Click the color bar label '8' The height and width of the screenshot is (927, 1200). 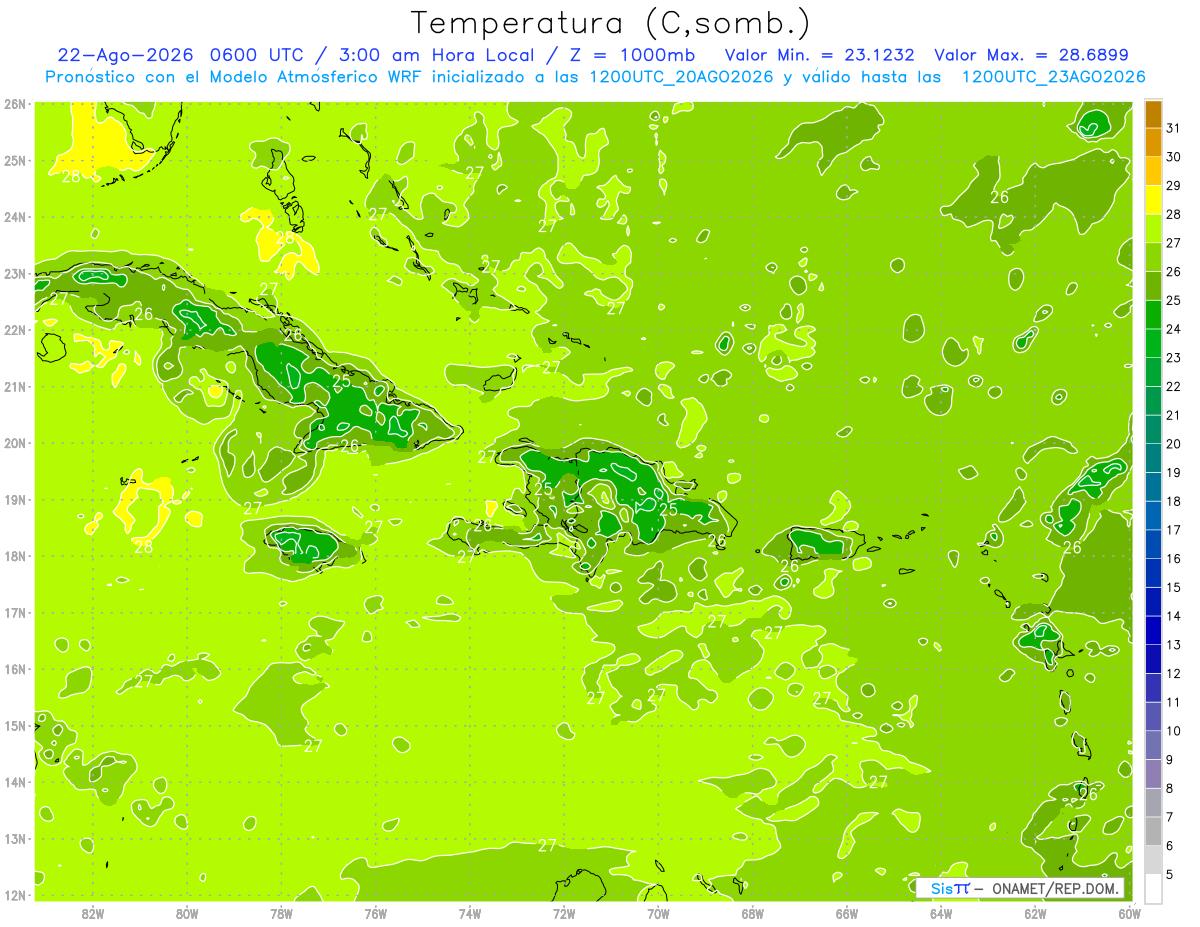tap(1170, 788)
